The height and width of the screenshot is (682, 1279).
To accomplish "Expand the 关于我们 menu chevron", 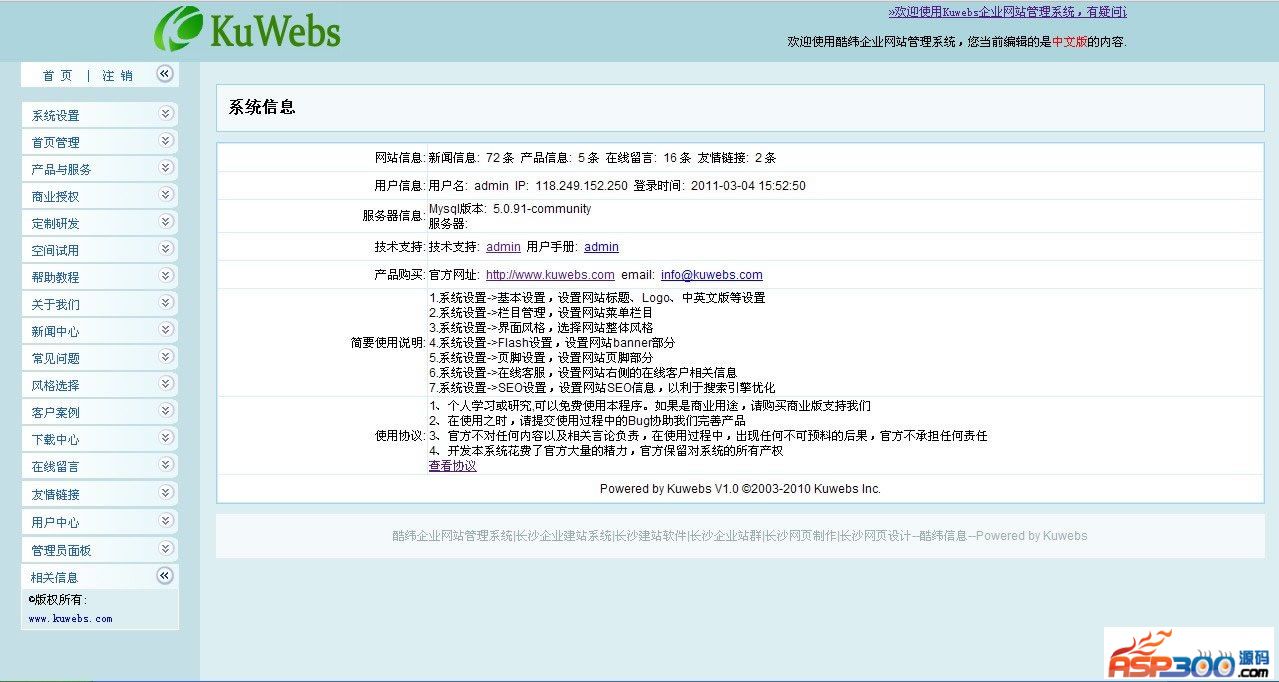I will [x=166, y=303].
